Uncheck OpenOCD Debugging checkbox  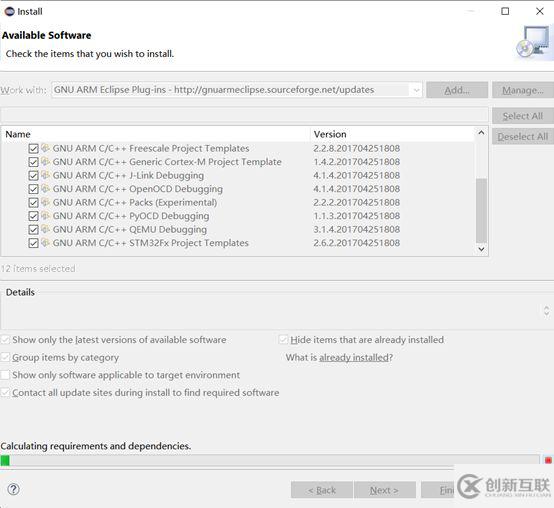coord(33,189)
